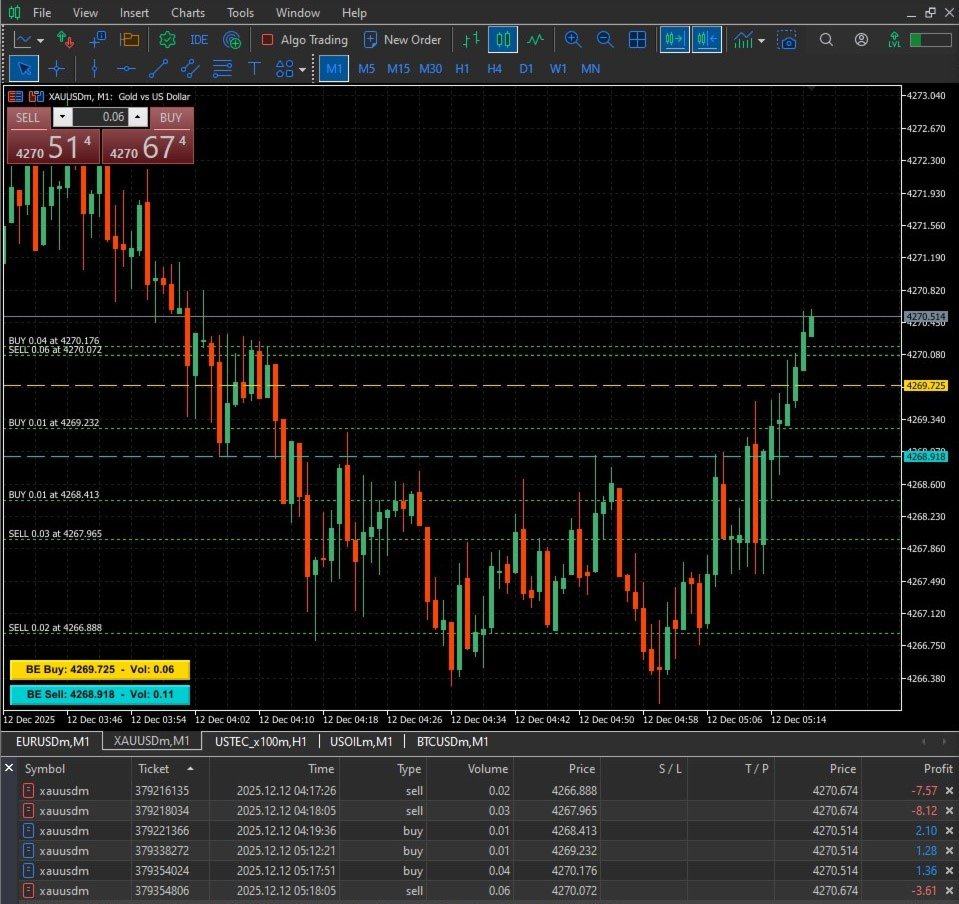Open the Insert menu
Viewport: 959px width, 904px height.
(x=134, y=12)
